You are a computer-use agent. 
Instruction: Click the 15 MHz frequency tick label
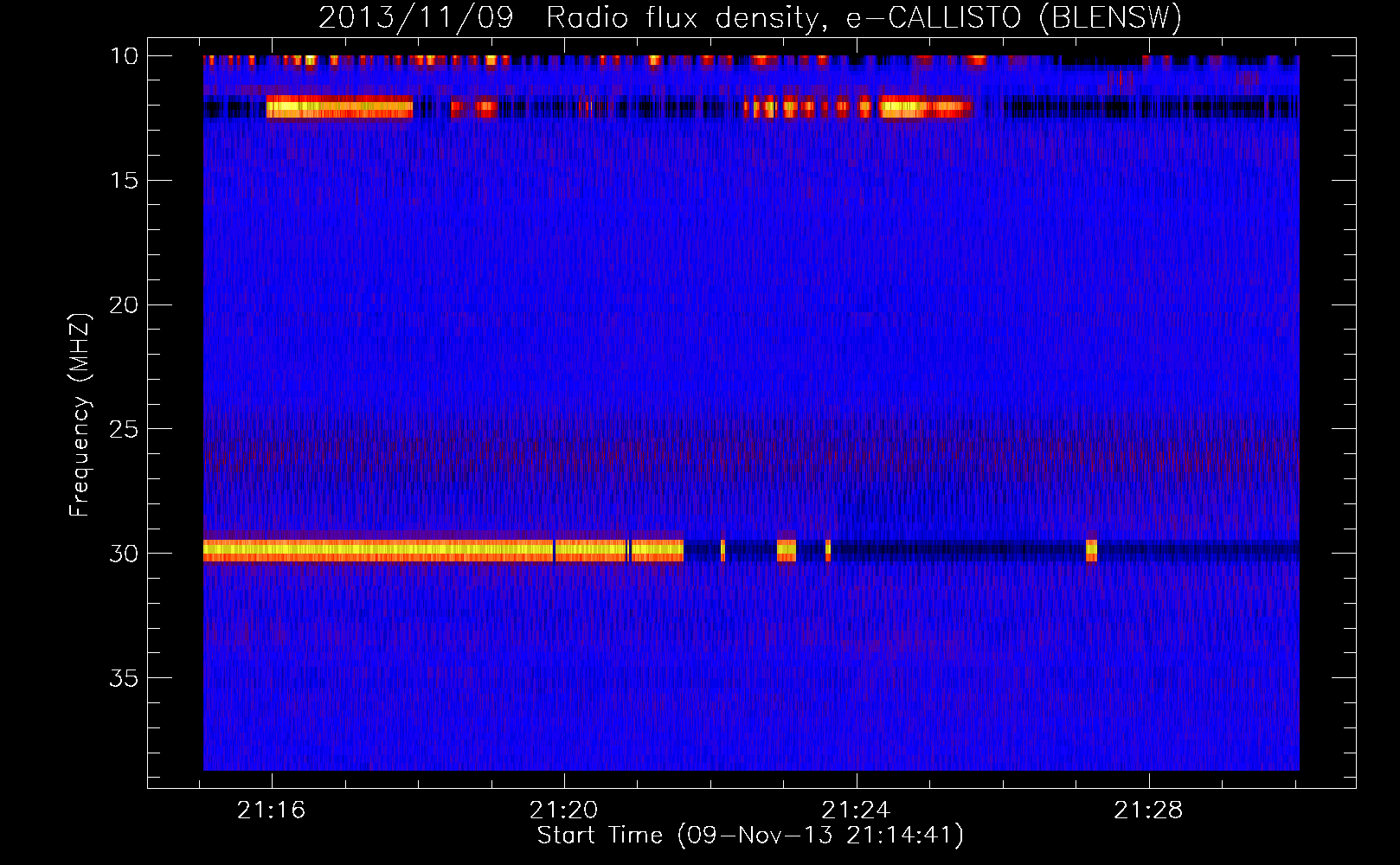point(125,180)
